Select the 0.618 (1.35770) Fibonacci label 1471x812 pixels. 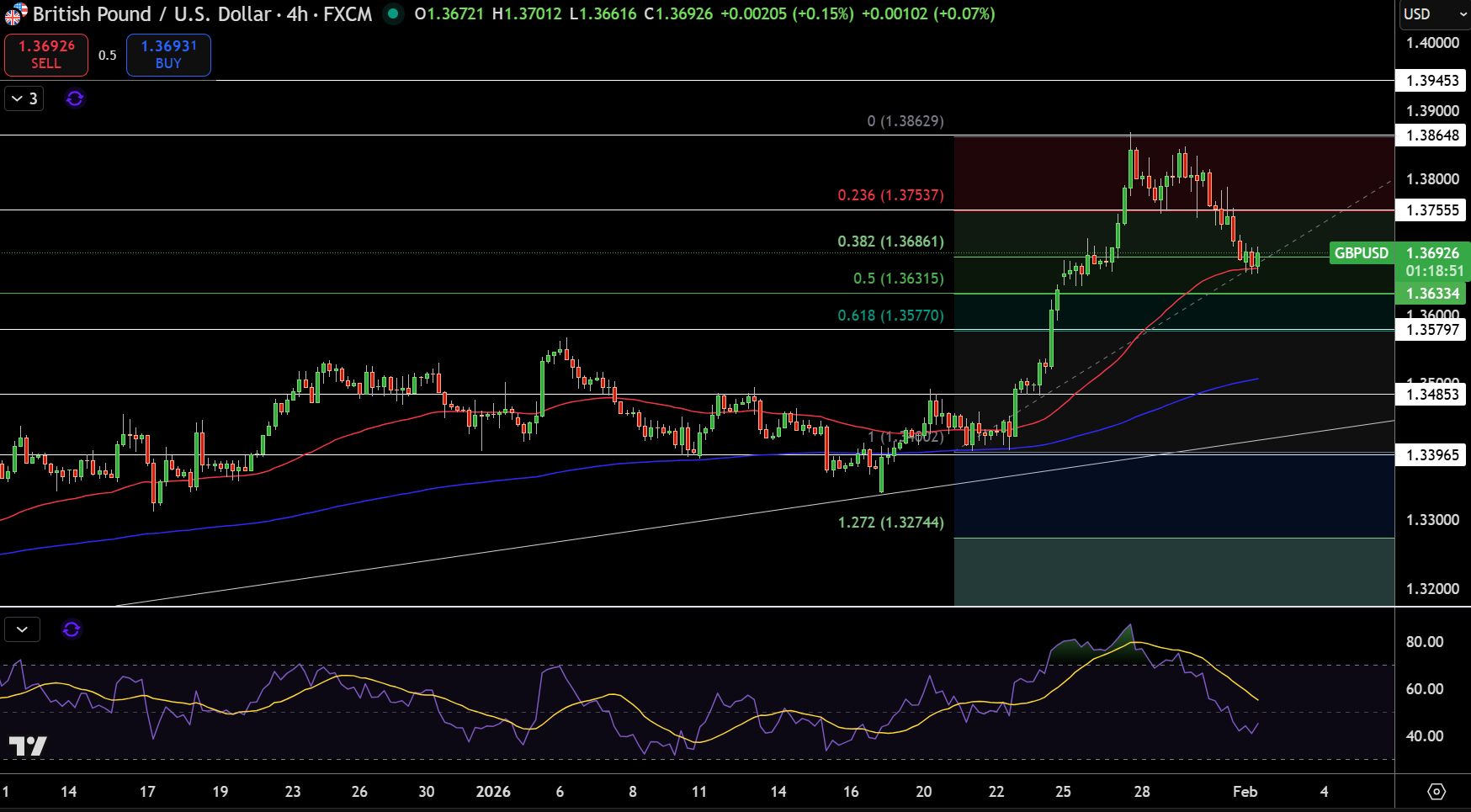pos(890,316)
